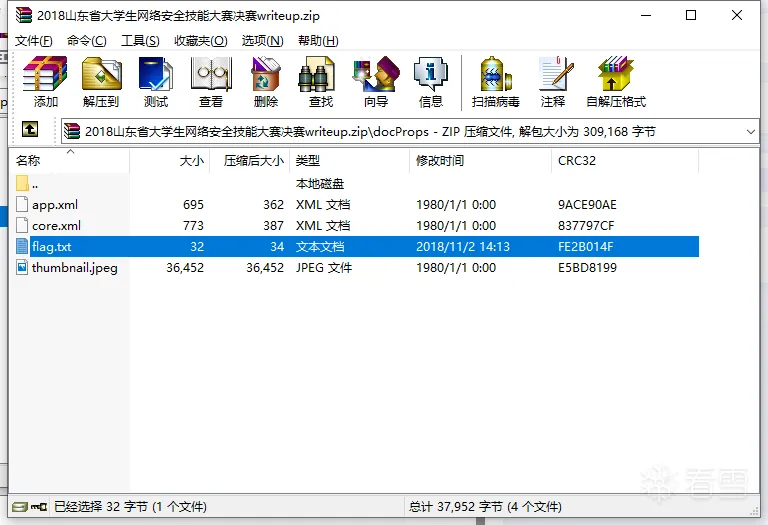Click the Scan Virus (扫描病毒) icon
768x525 pixels.
tap(496, 73)
